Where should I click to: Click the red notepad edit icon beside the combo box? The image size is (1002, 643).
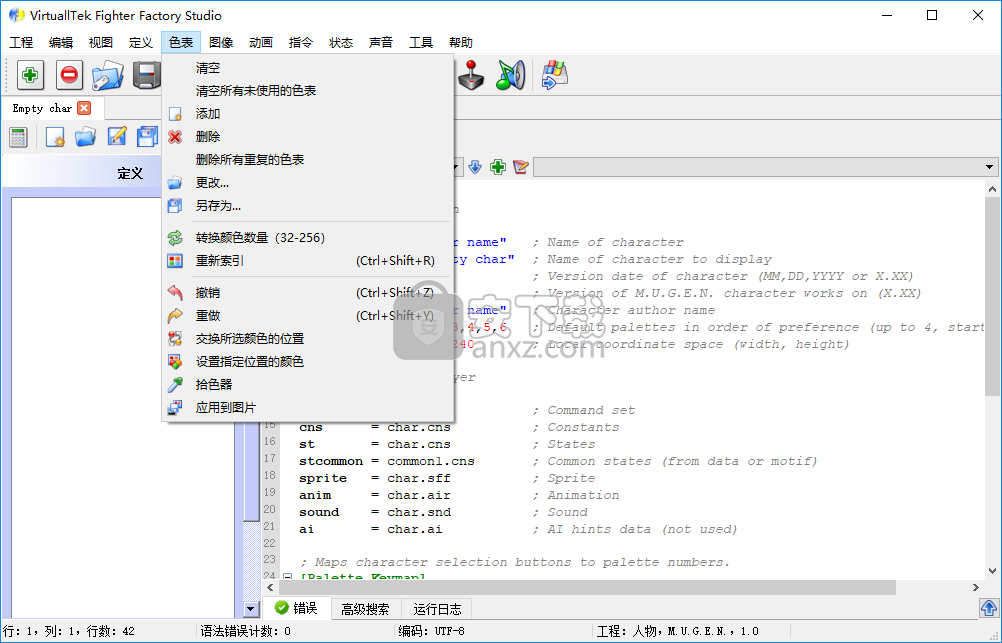521,167
